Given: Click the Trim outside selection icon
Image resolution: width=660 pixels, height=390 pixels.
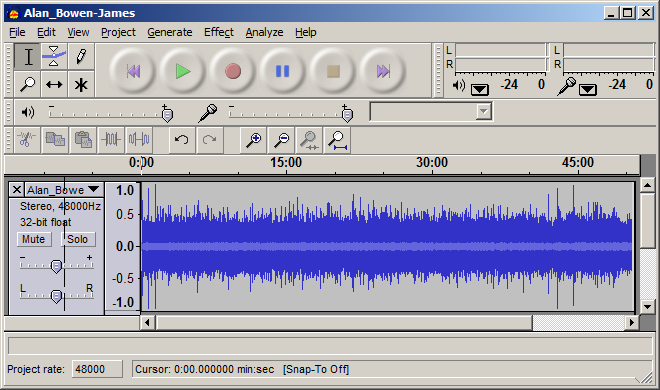Looking at the screenshot, I should 111,140.
